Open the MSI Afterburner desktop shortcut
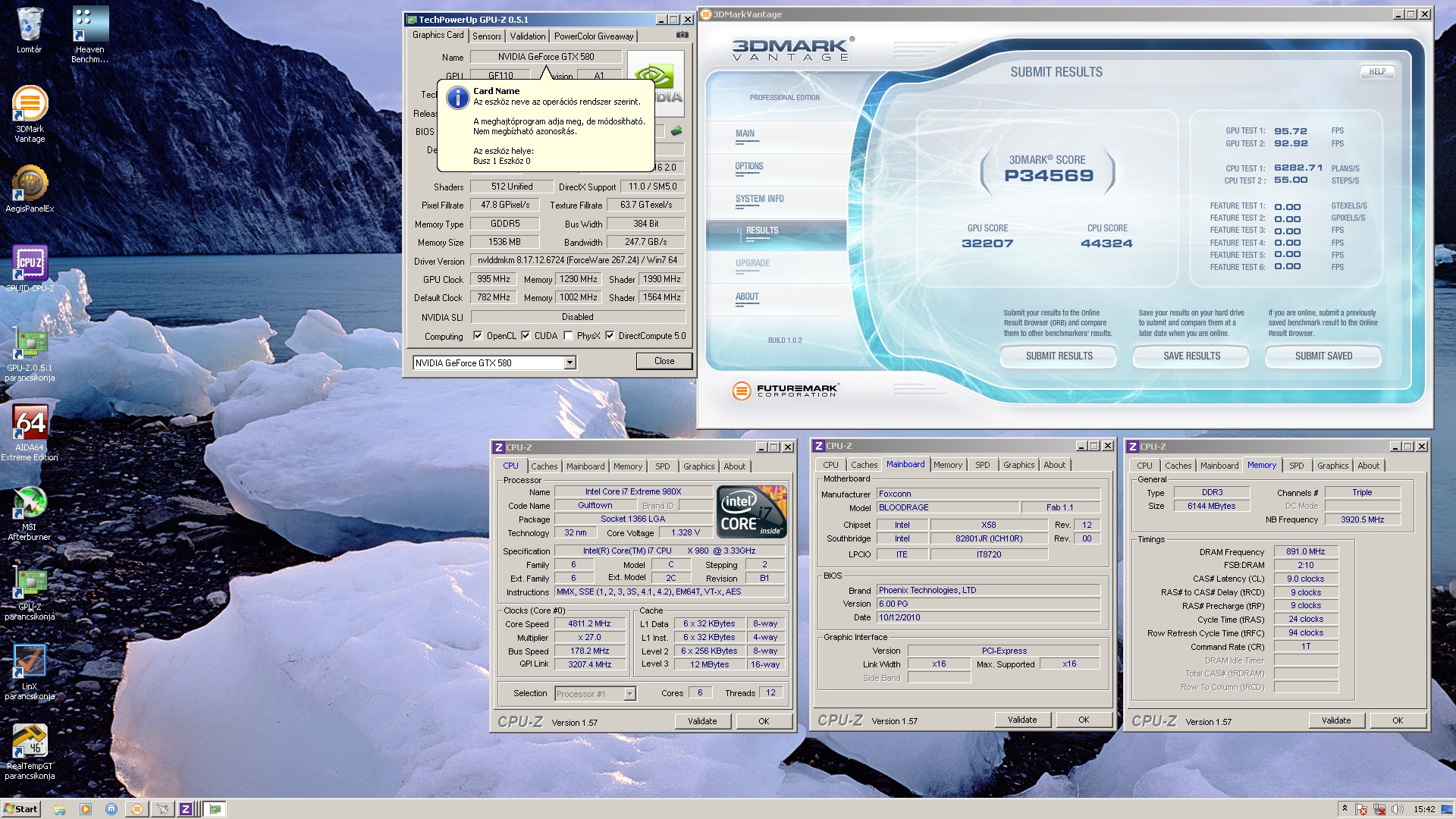The image size is (1456, 819). [30, 513]
